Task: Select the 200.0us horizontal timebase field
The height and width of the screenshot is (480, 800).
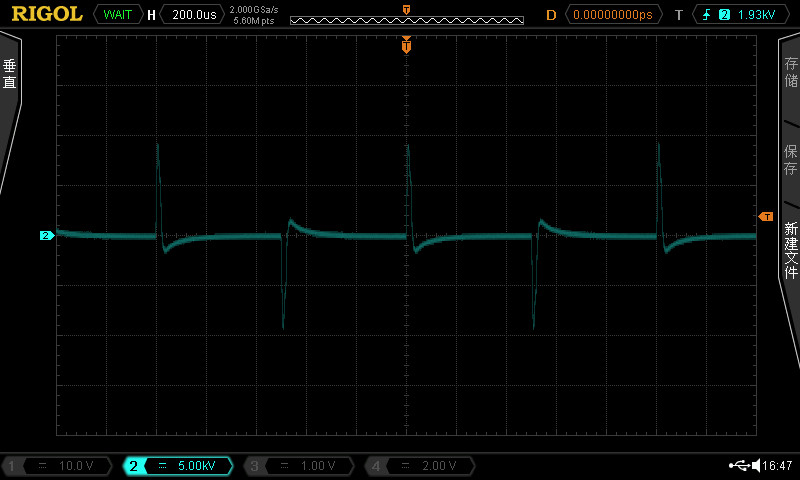Action: coord(193,15)
